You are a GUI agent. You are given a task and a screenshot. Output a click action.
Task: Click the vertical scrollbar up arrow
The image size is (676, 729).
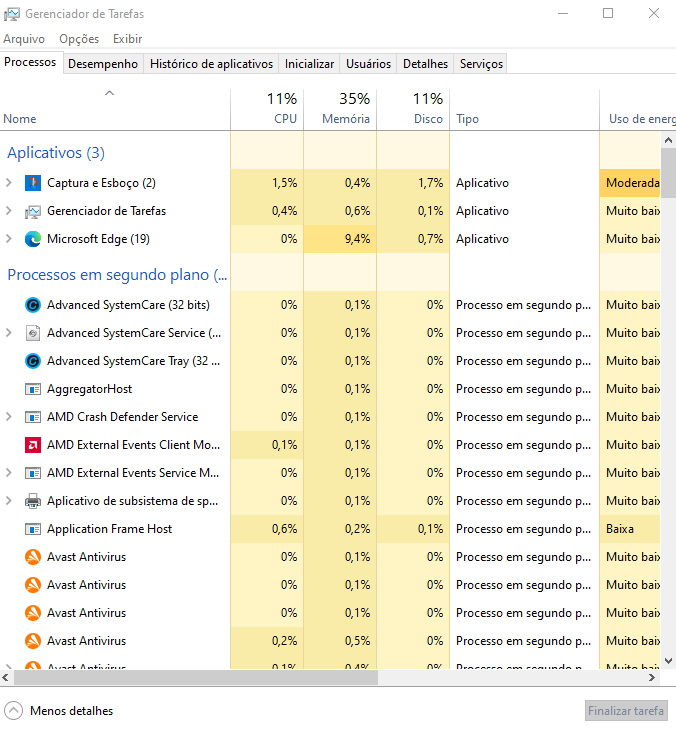coord(668,140)
